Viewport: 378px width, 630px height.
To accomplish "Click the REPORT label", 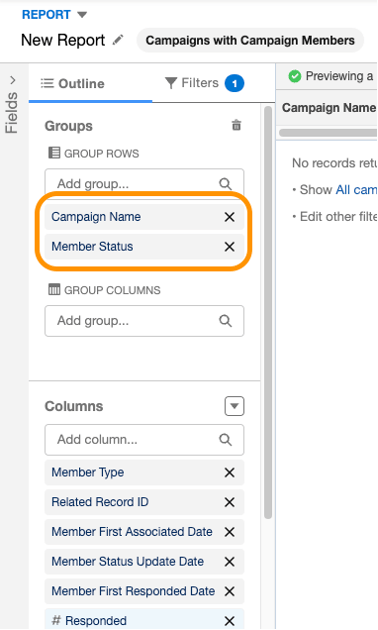I will (x=46, y=14).
